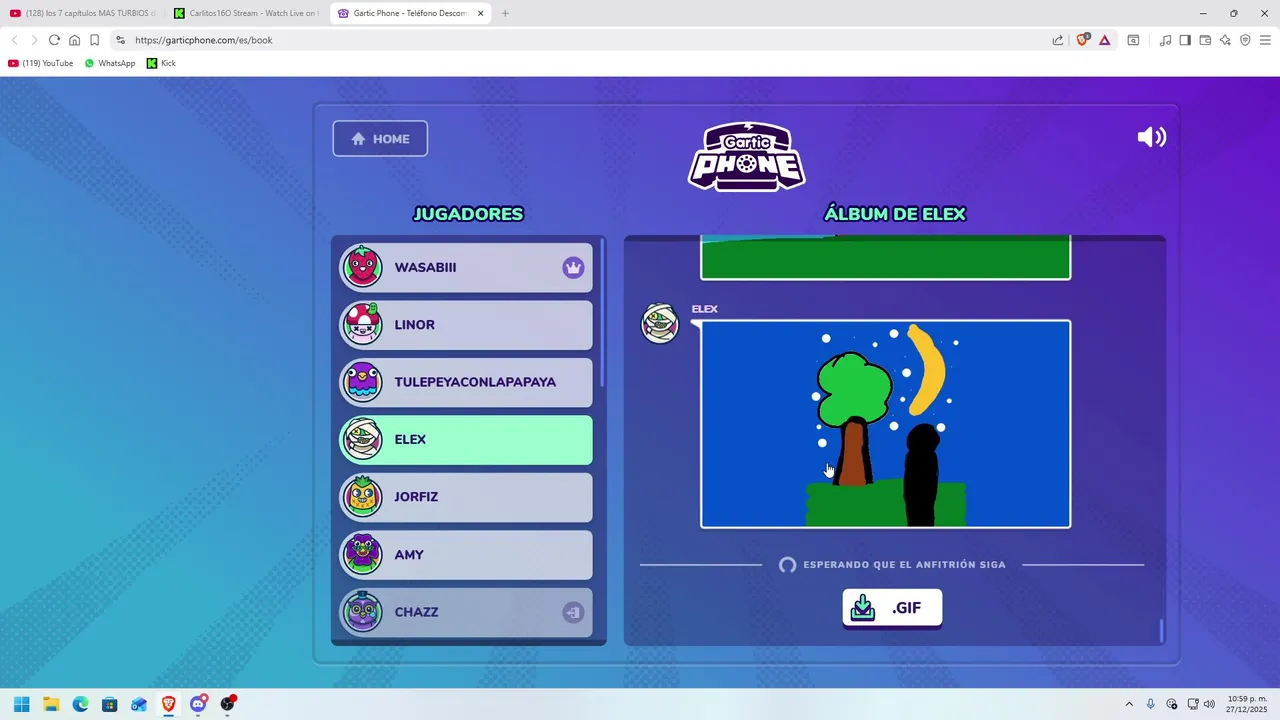This screenshot has width=1280, height=720.
Task: Click WASABIII's strawberry avatar
Action: (x=362, y=267)
